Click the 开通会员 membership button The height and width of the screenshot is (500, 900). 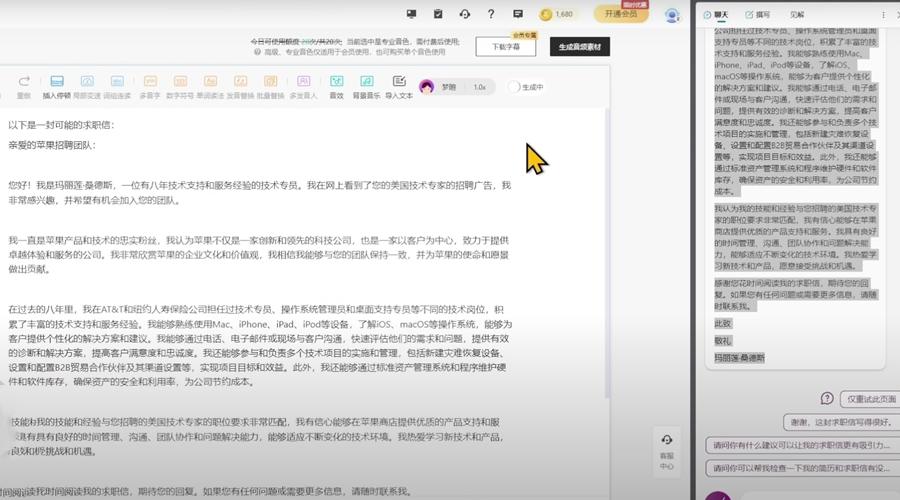[621, 14]
